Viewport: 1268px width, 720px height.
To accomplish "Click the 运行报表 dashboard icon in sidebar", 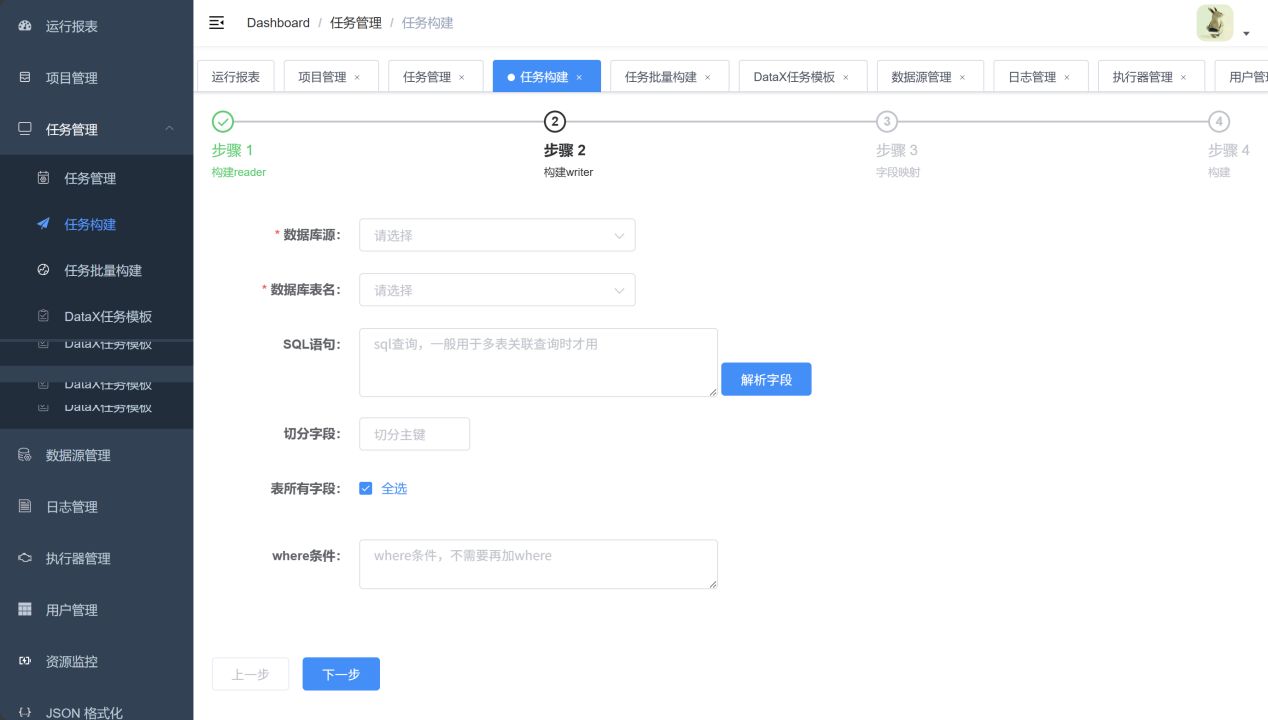I will 25,26.
